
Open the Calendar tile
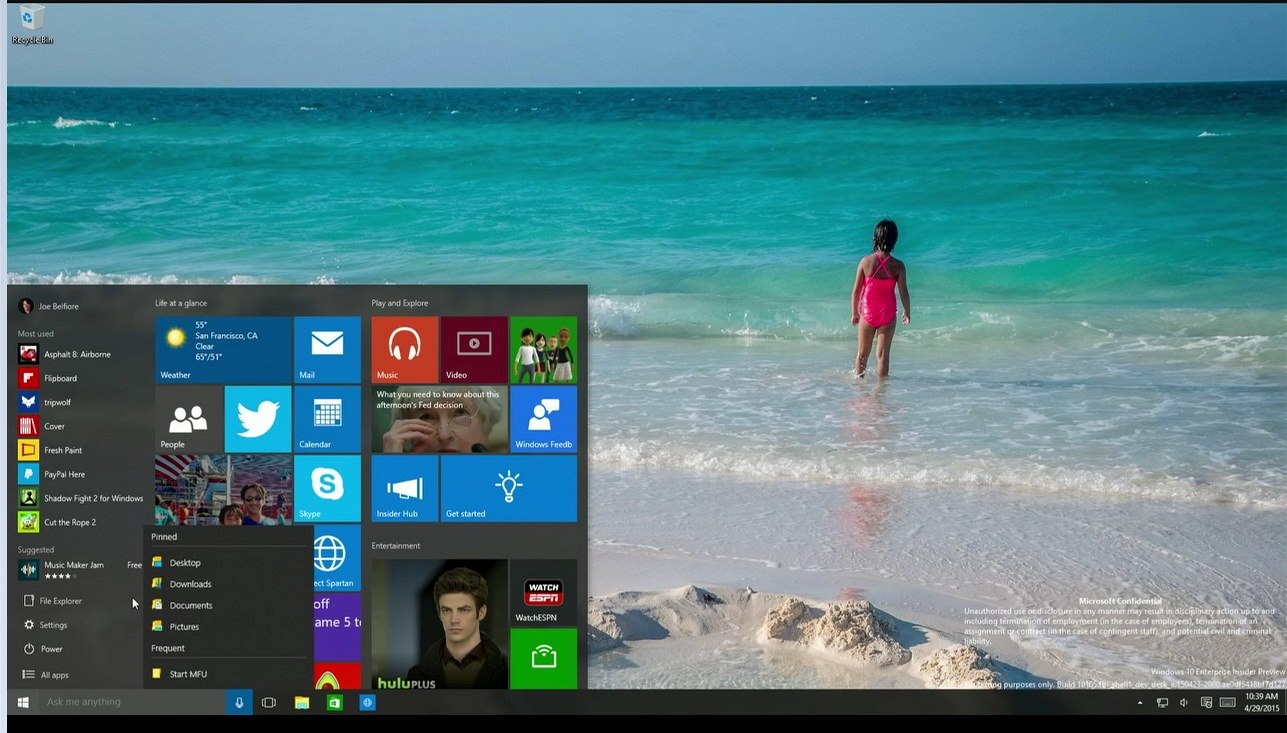tap(327, 419)
